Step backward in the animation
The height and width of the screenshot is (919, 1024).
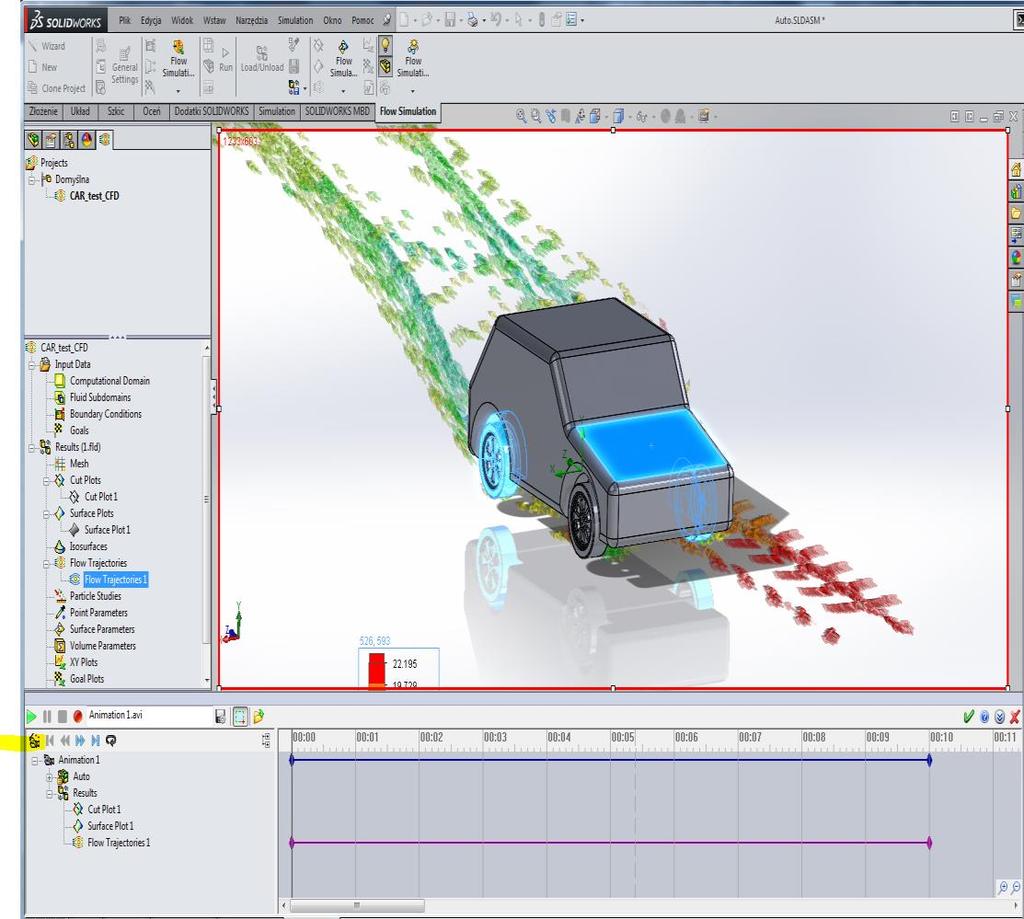(x=65, y=740)
